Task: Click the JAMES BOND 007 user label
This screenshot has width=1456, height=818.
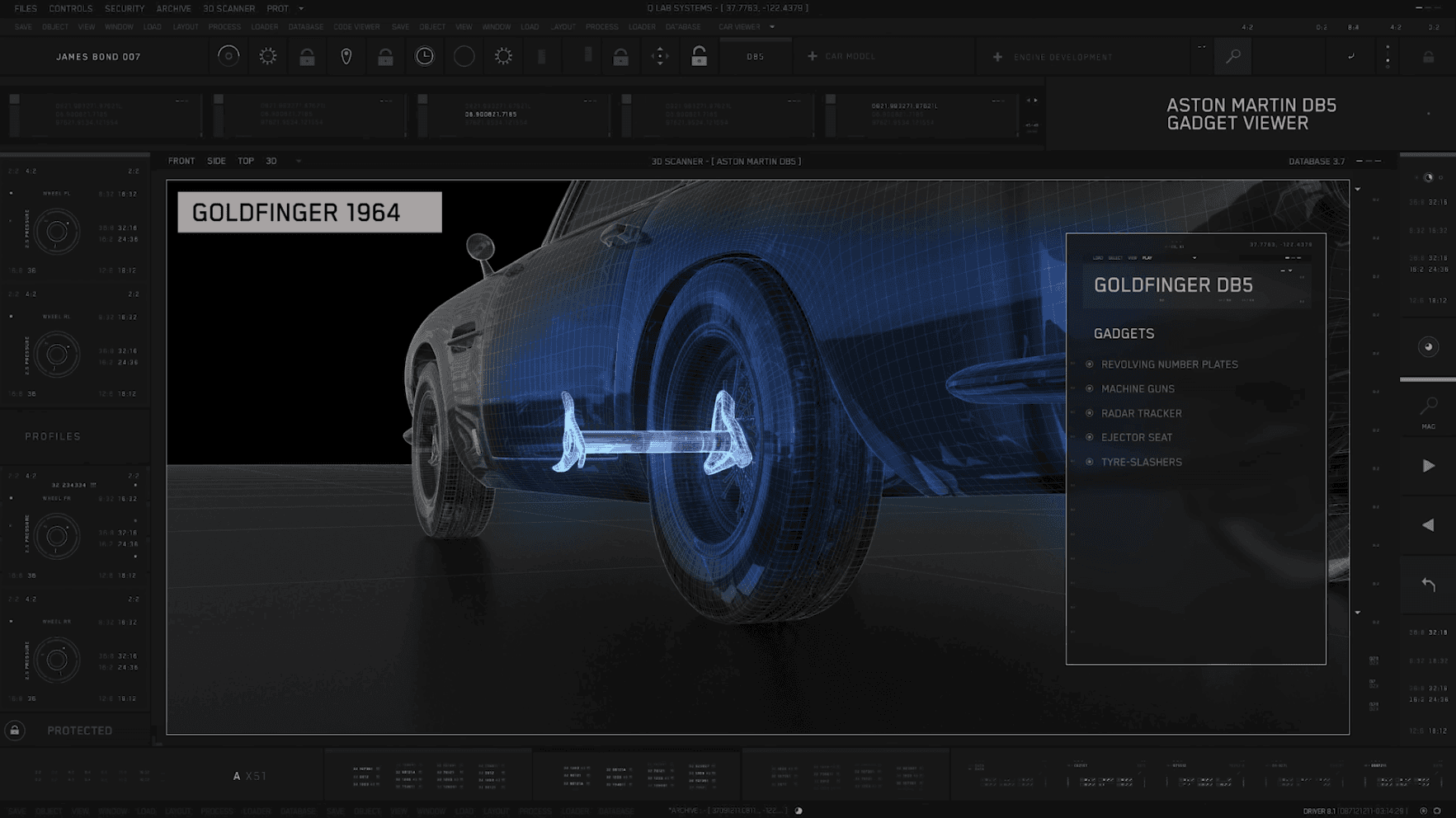Action: point(98,57)
